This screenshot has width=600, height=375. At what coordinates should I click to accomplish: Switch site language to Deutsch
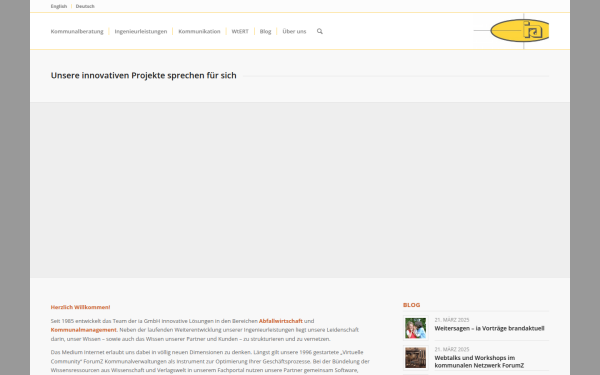85,6
